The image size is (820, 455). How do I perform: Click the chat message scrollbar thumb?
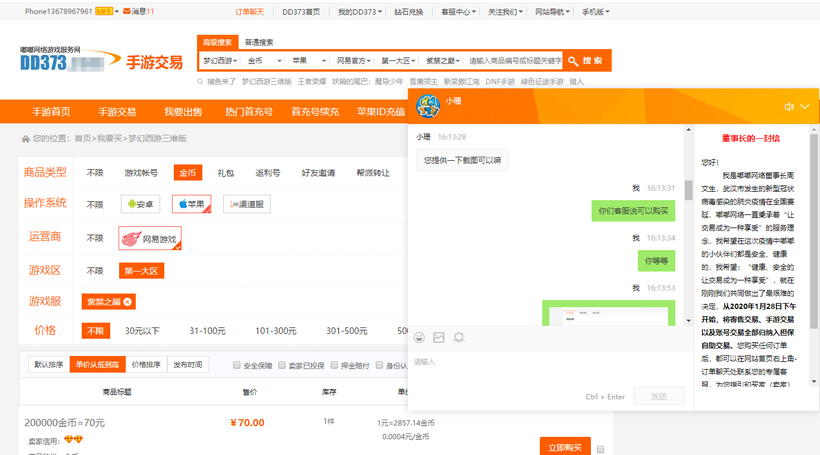click(688, 190)
